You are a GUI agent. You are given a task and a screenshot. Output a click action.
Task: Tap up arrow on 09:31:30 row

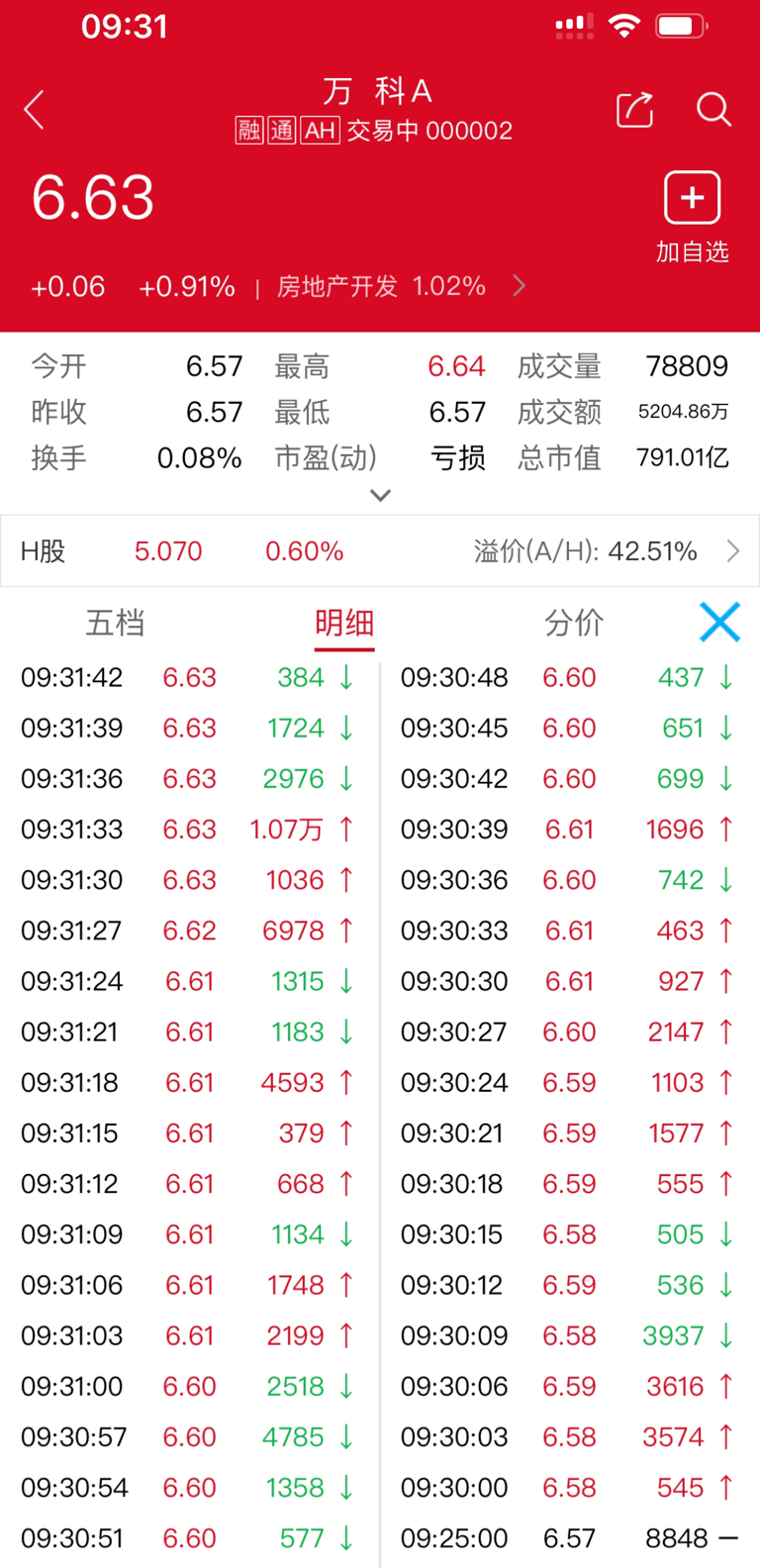coord(345,879)
